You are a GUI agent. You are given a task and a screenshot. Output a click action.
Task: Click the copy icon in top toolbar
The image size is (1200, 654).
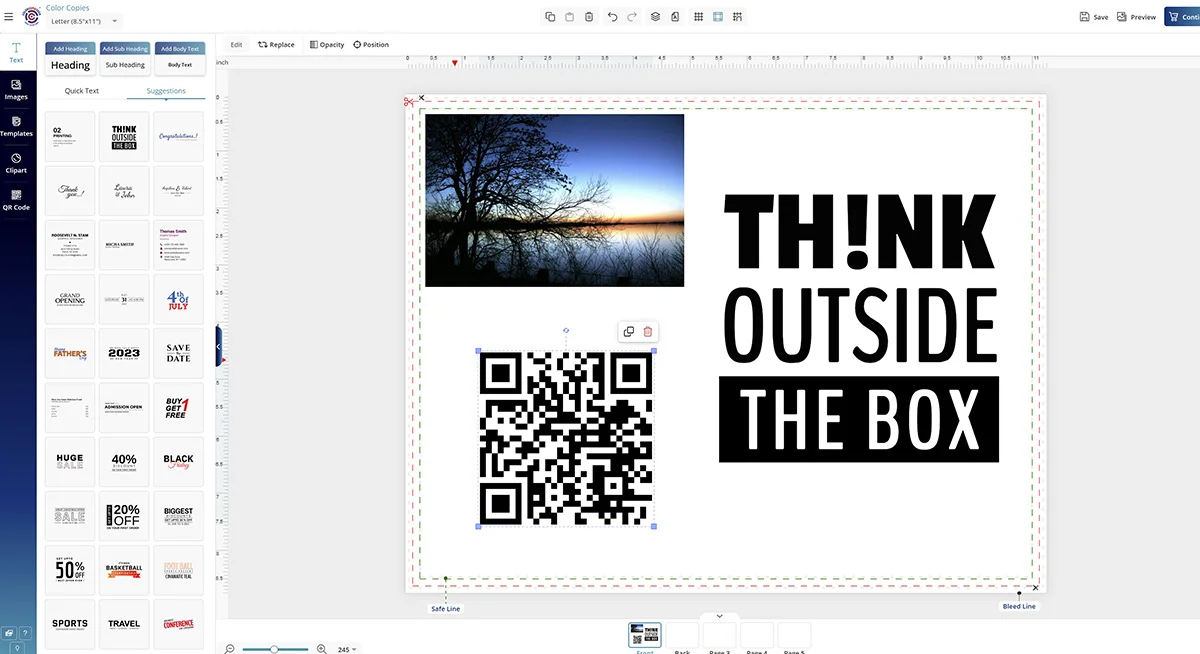click(550, 17)
